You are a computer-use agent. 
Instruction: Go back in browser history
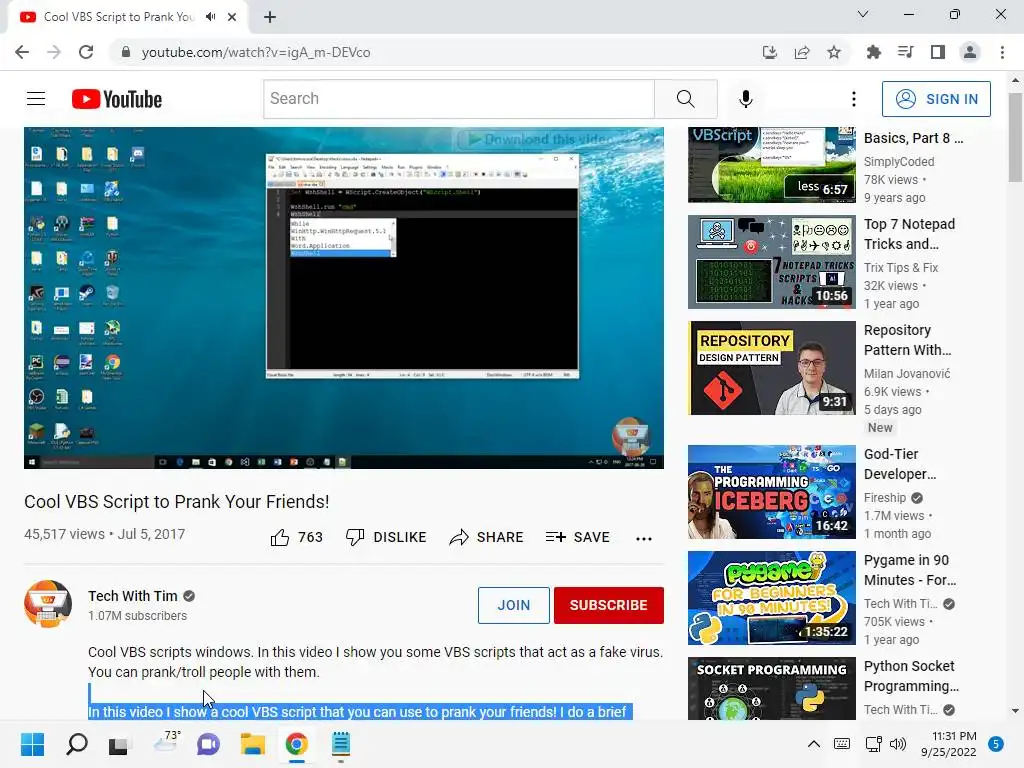point(22,52)
